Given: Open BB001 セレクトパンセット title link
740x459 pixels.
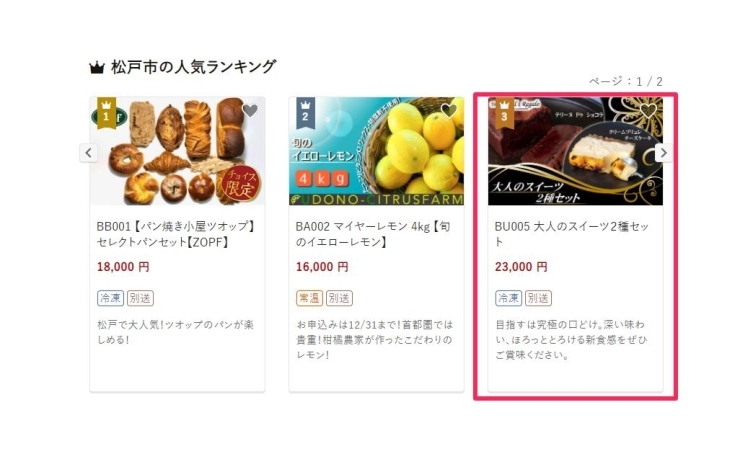Looking at the screenshot, I should point(177,234).
